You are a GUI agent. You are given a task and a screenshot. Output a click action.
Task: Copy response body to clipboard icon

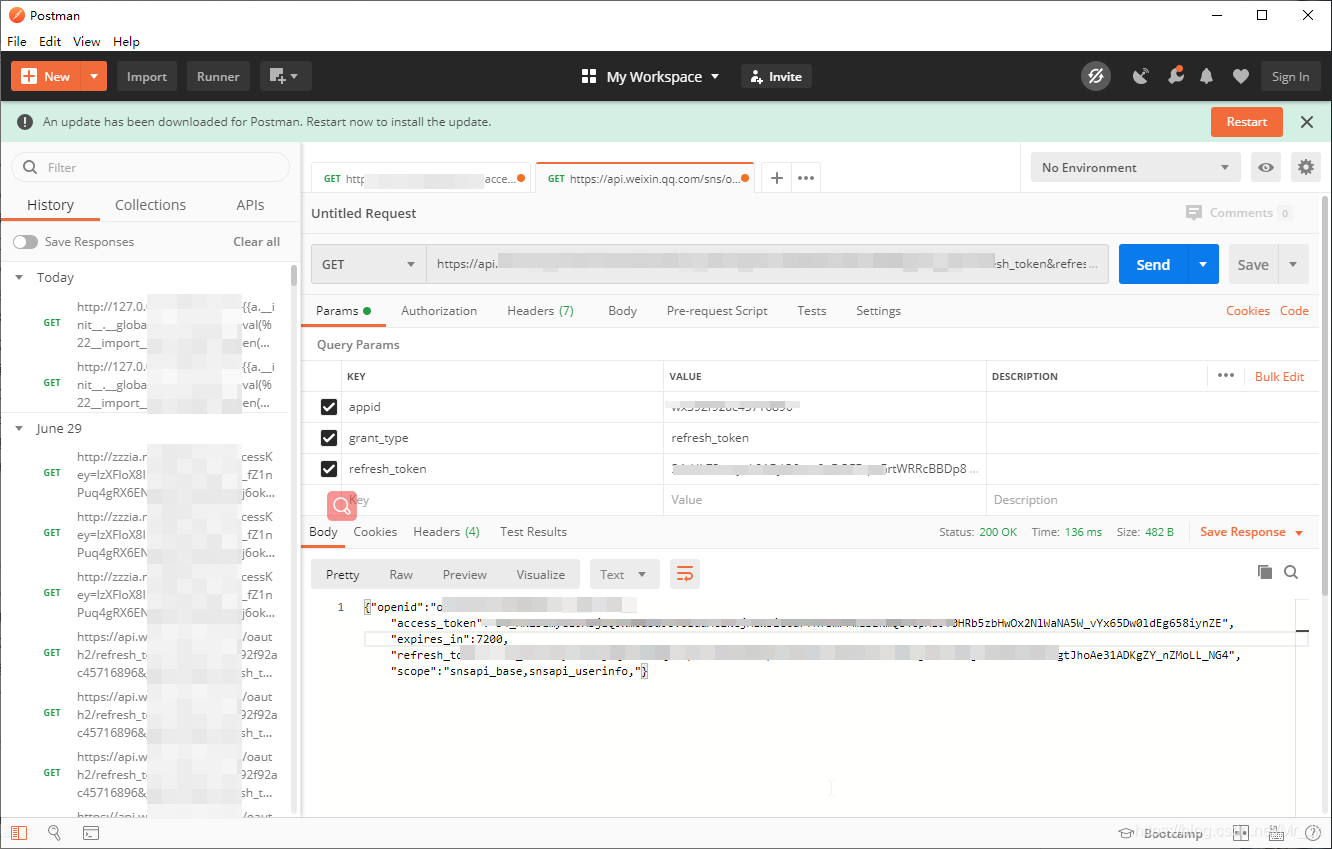click(x=1265, y=572)
